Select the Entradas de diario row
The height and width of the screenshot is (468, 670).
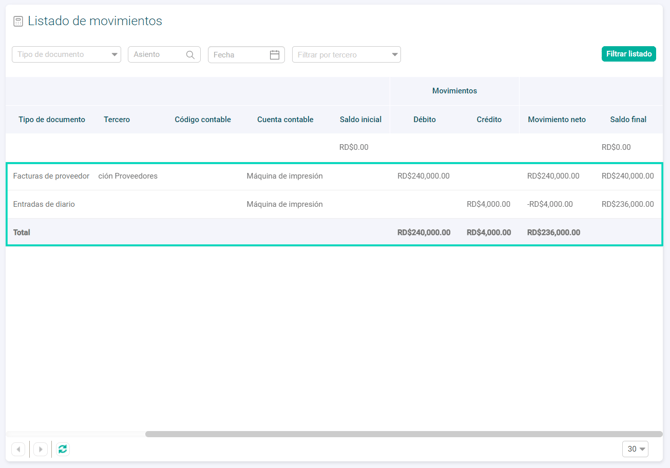point(44,204)
